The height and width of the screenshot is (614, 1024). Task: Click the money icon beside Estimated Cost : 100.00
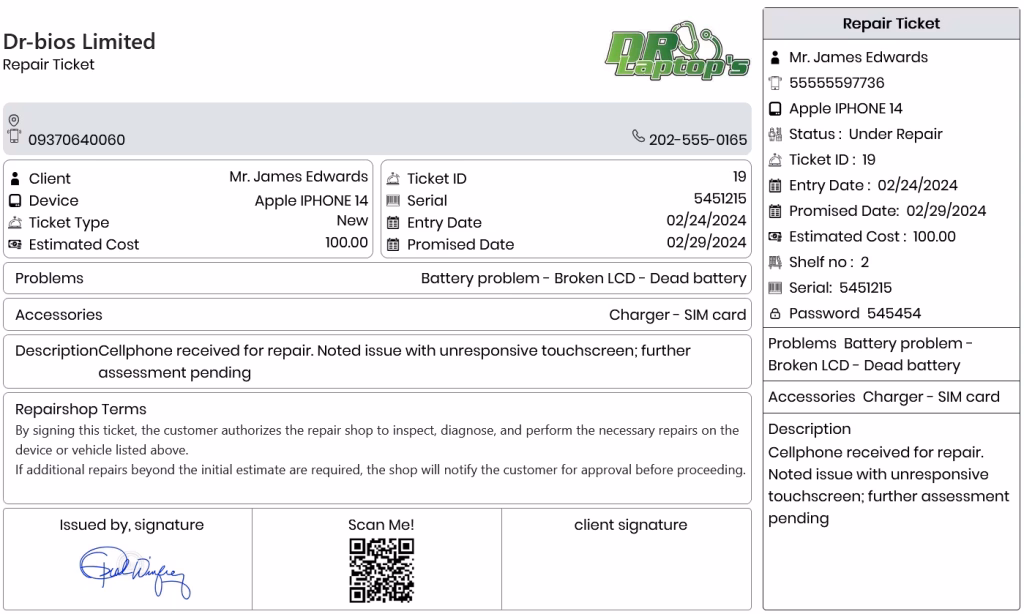(775, 236)
